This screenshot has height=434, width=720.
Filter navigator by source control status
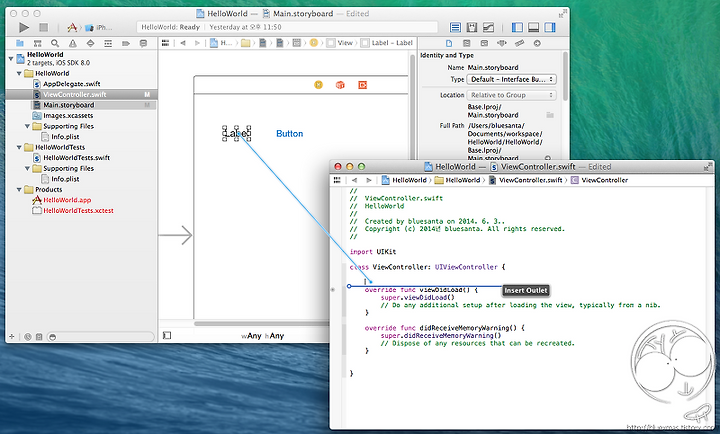pyautogui.click(x=39, y=337)
